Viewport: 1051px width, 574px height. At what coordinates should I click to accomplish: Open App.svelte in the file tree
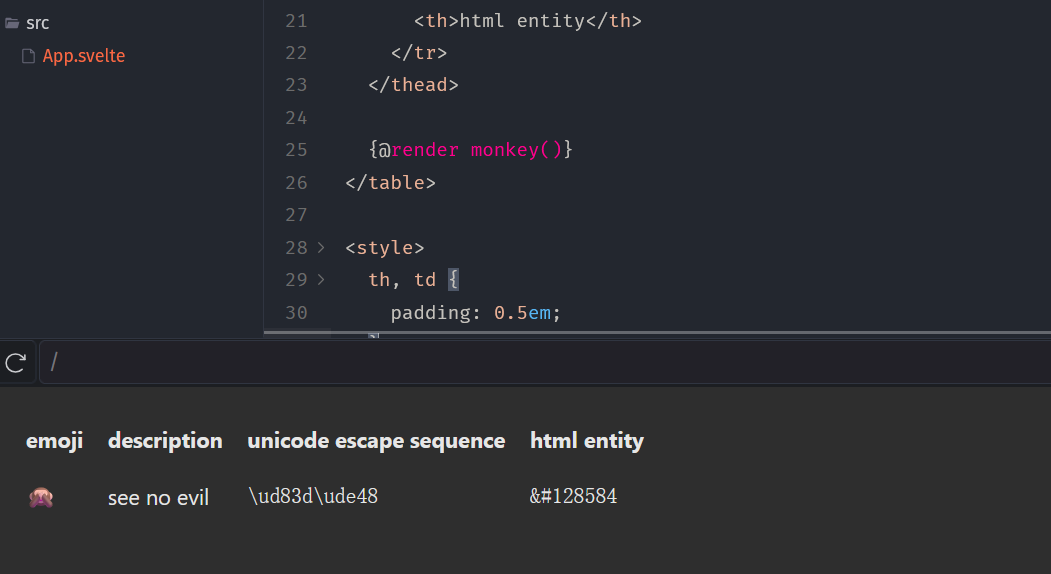tap(83, 56)
